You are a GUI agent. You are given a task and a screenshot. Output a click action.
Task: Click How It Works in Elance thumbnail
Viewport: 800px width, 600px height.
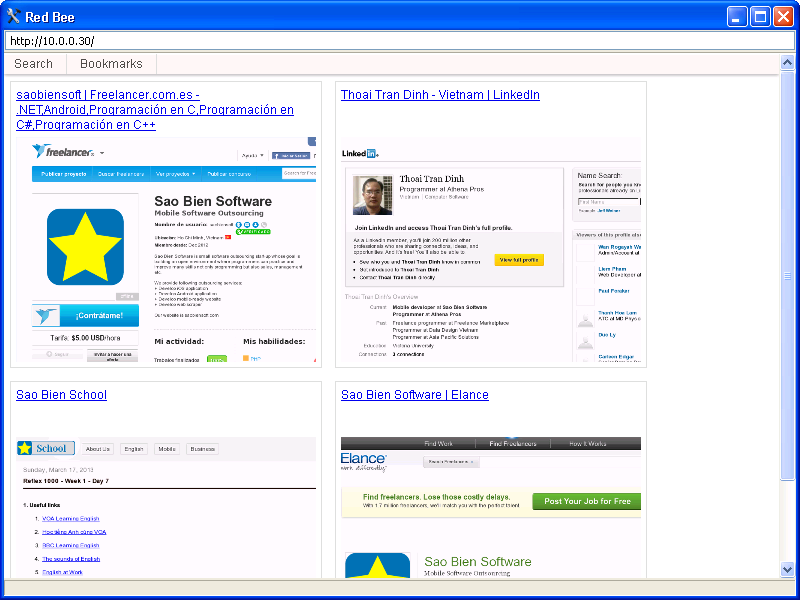pyautogui.click(x=587, y=443)
